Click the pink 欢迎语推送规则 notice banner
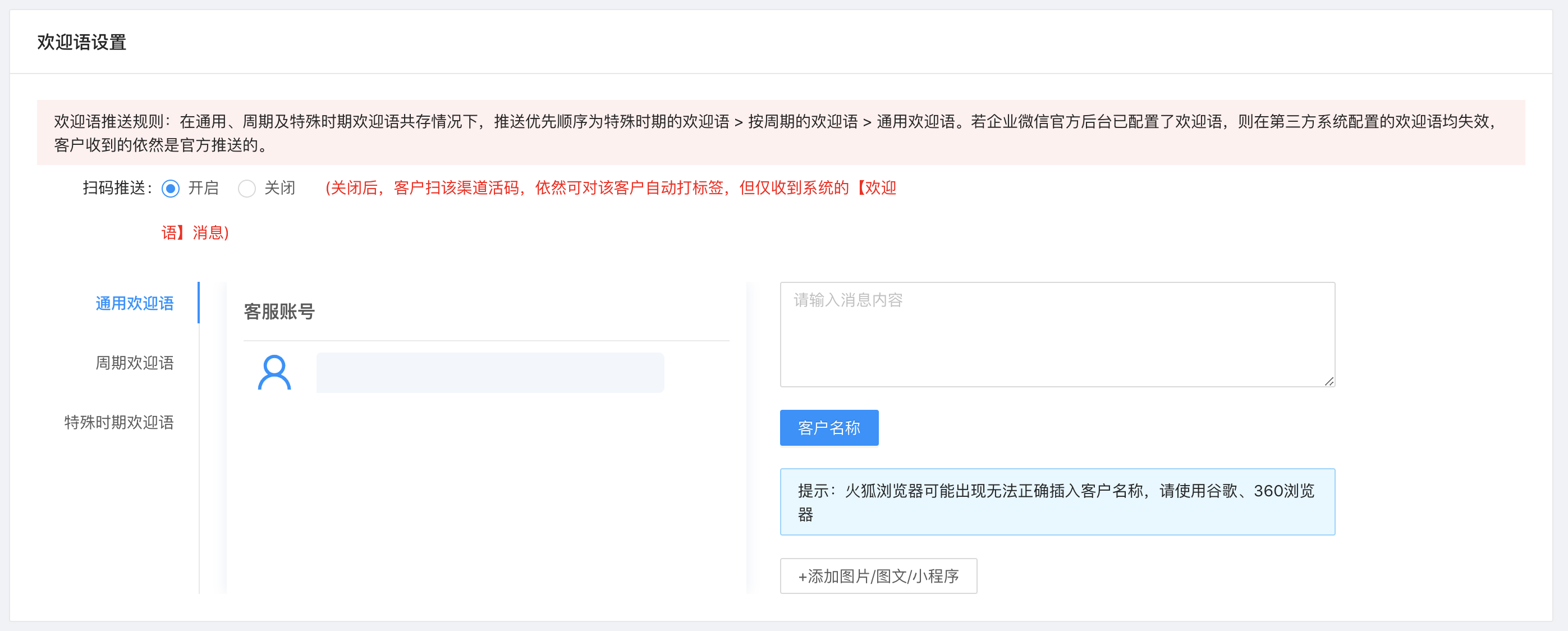1568x631 pixels. (780, 133)
